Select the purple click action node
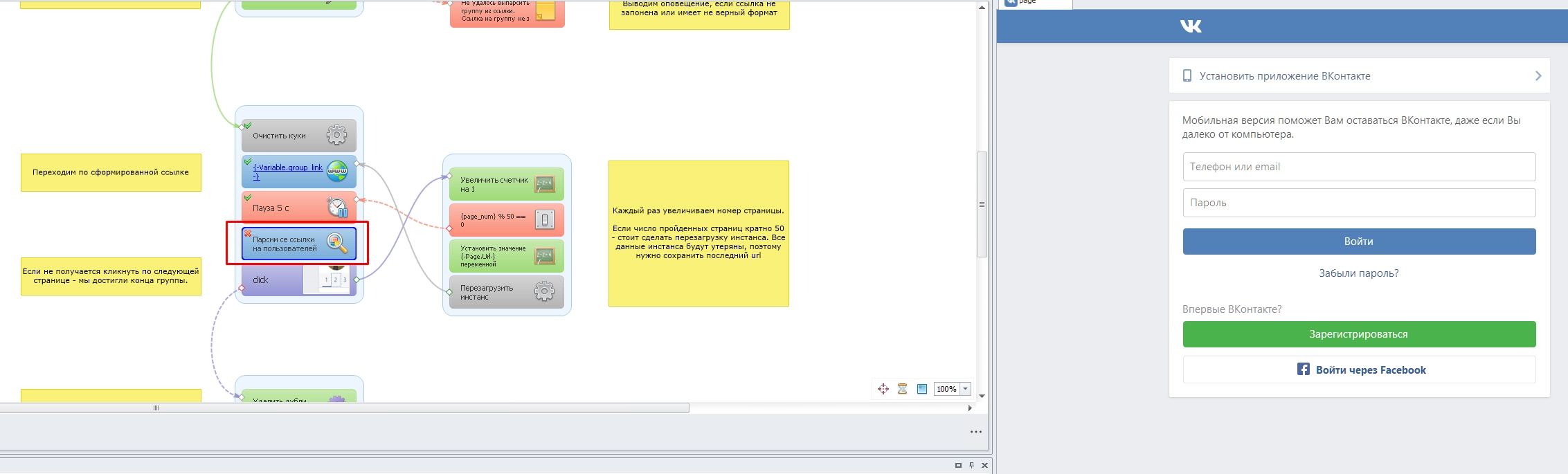The height and width of the screenshot is (474, 1568). point(299,280)
